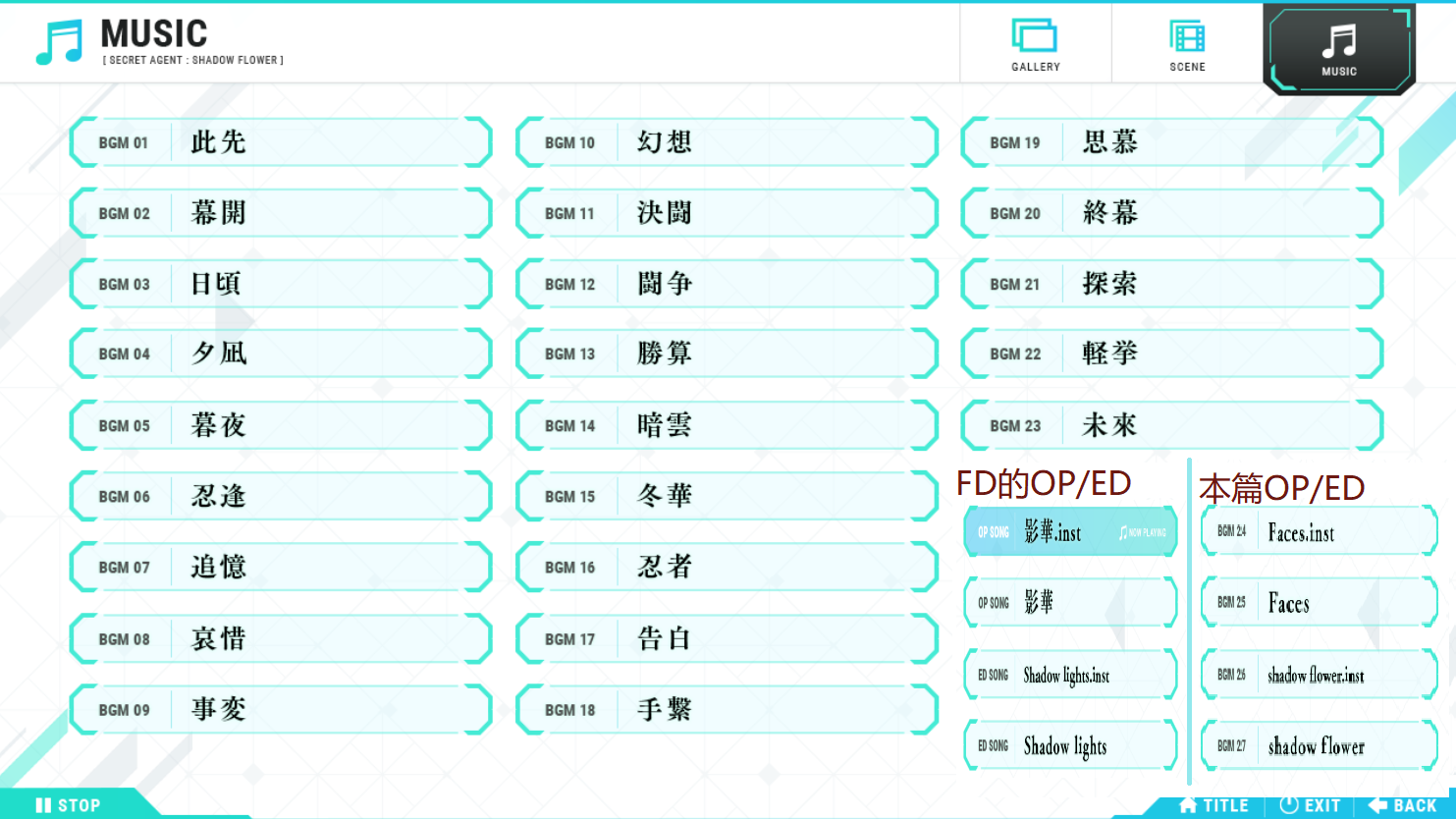Select the Music tab
This screenshot has height=819, width=1456.
click(1339, 49)
